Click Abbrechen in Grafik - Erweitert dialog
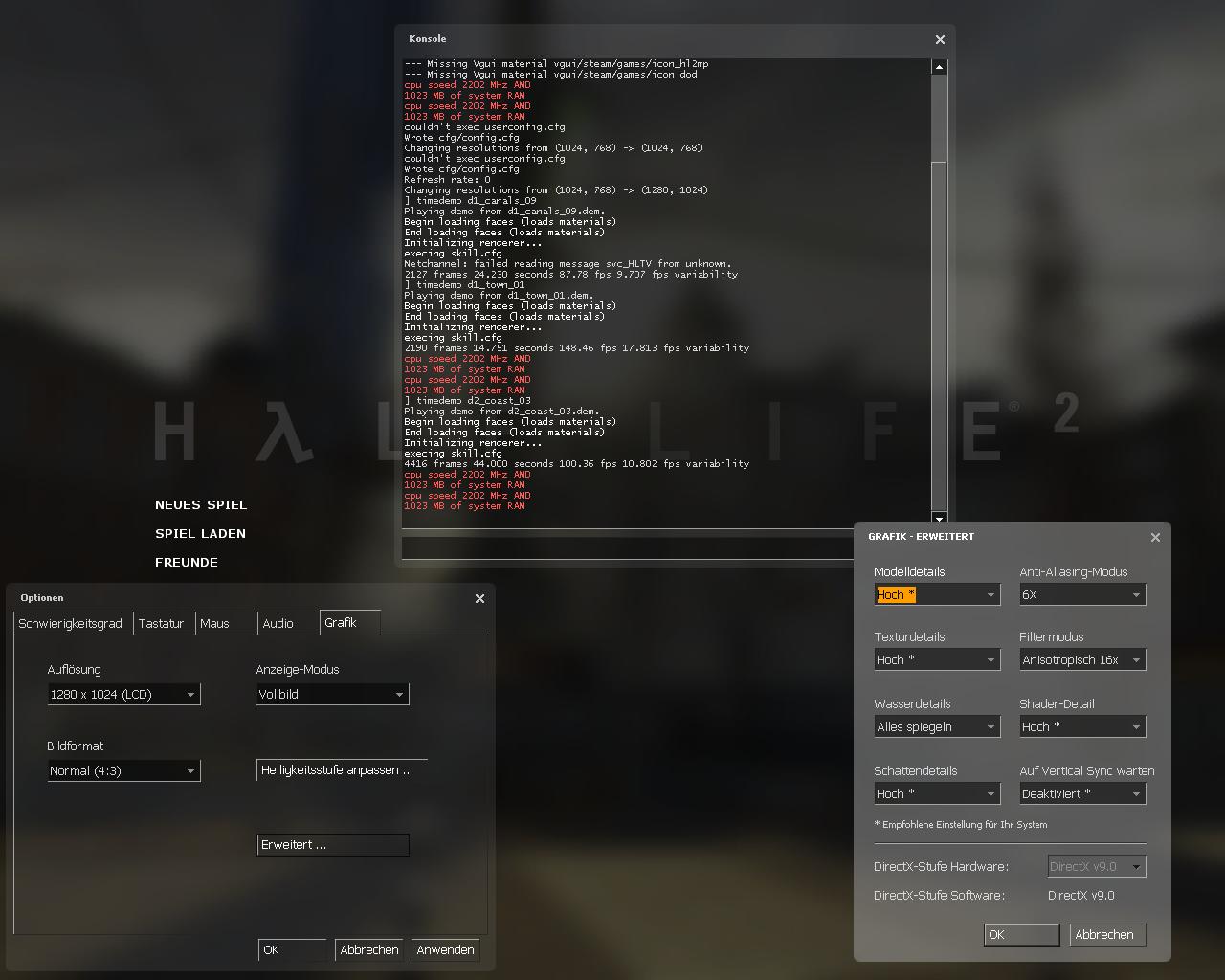This screenshot has height=980, width=1225. [x=1107, y=934]
